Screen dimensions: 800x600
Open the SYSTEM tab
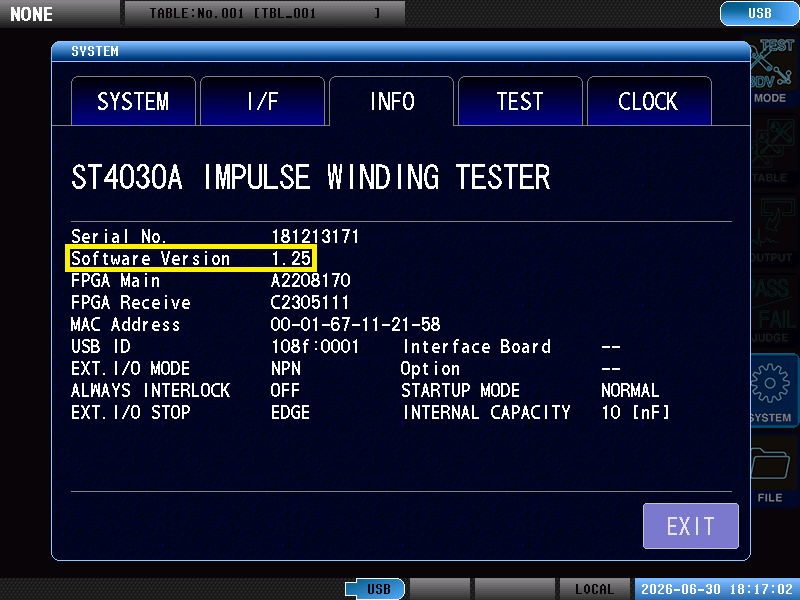point(133,101)
